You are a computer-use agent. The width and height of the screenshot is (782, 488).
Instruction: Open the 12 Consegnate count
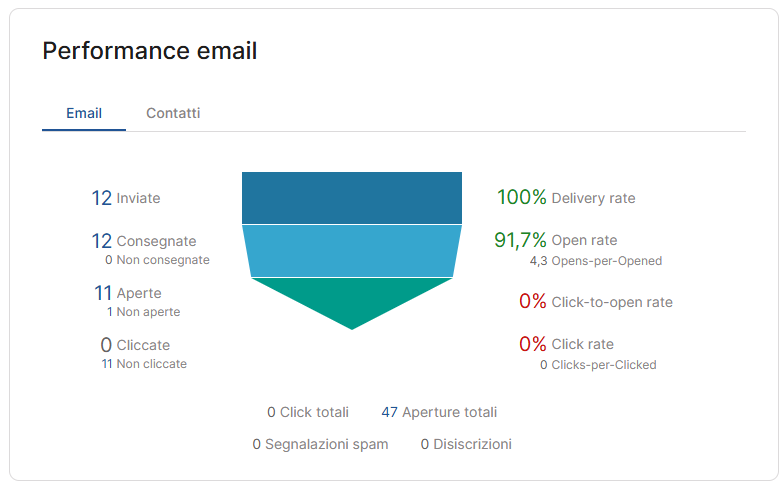pyautogui.click(x=144, y=241)
